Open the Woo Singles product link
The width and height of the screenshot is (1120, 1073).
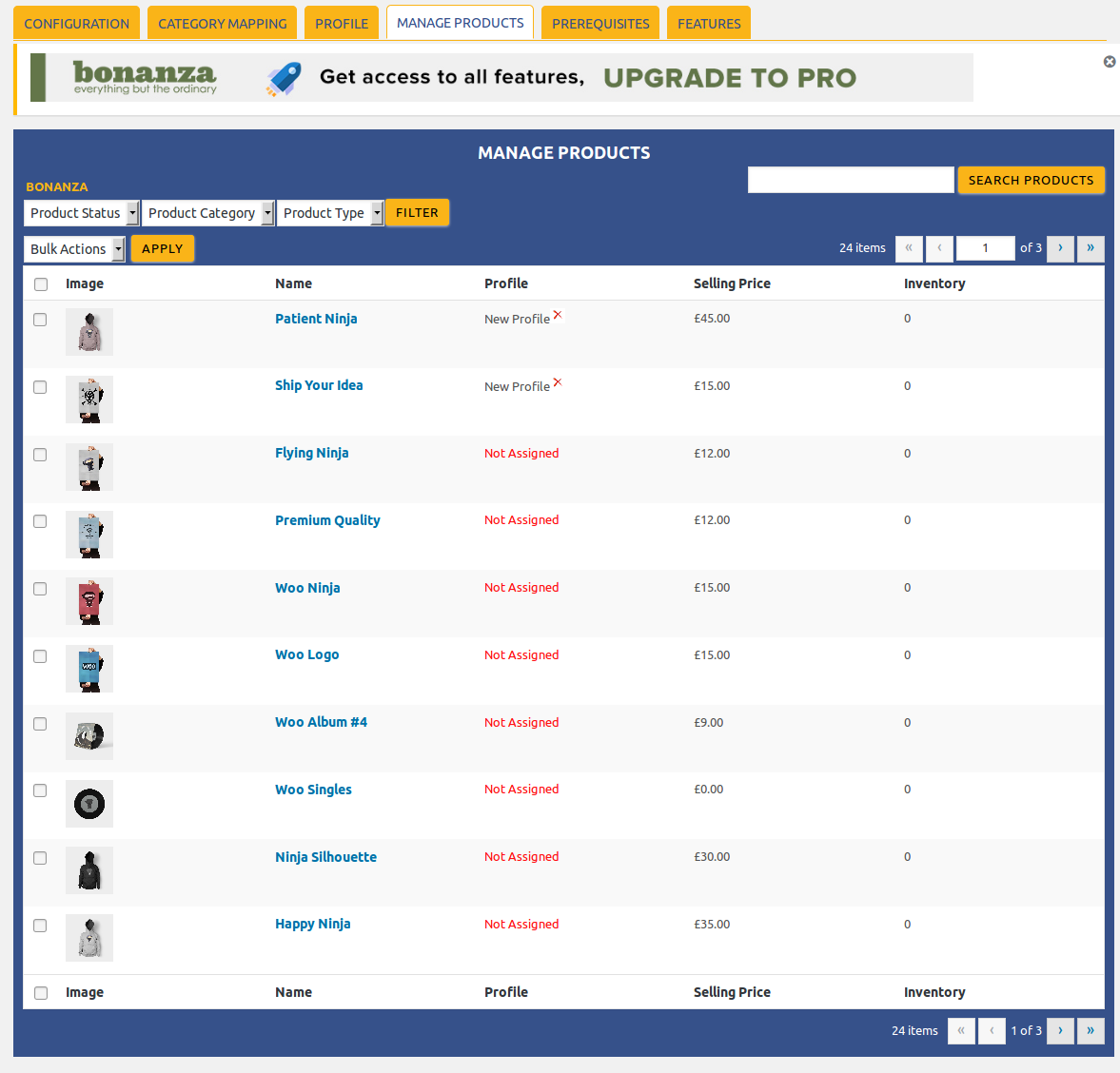[313, 790]
